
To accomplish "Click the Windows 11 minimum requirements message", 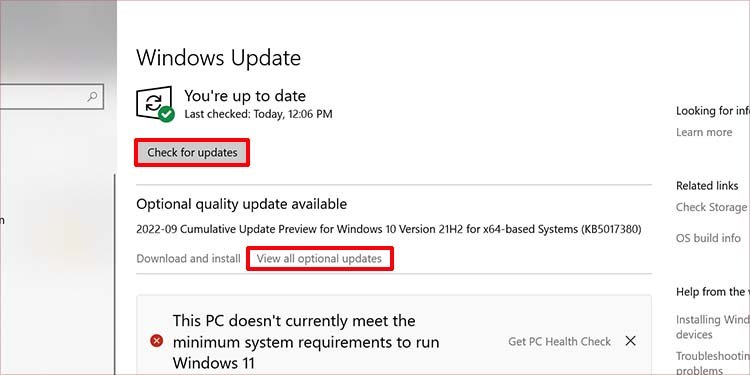I will [306, 341].
